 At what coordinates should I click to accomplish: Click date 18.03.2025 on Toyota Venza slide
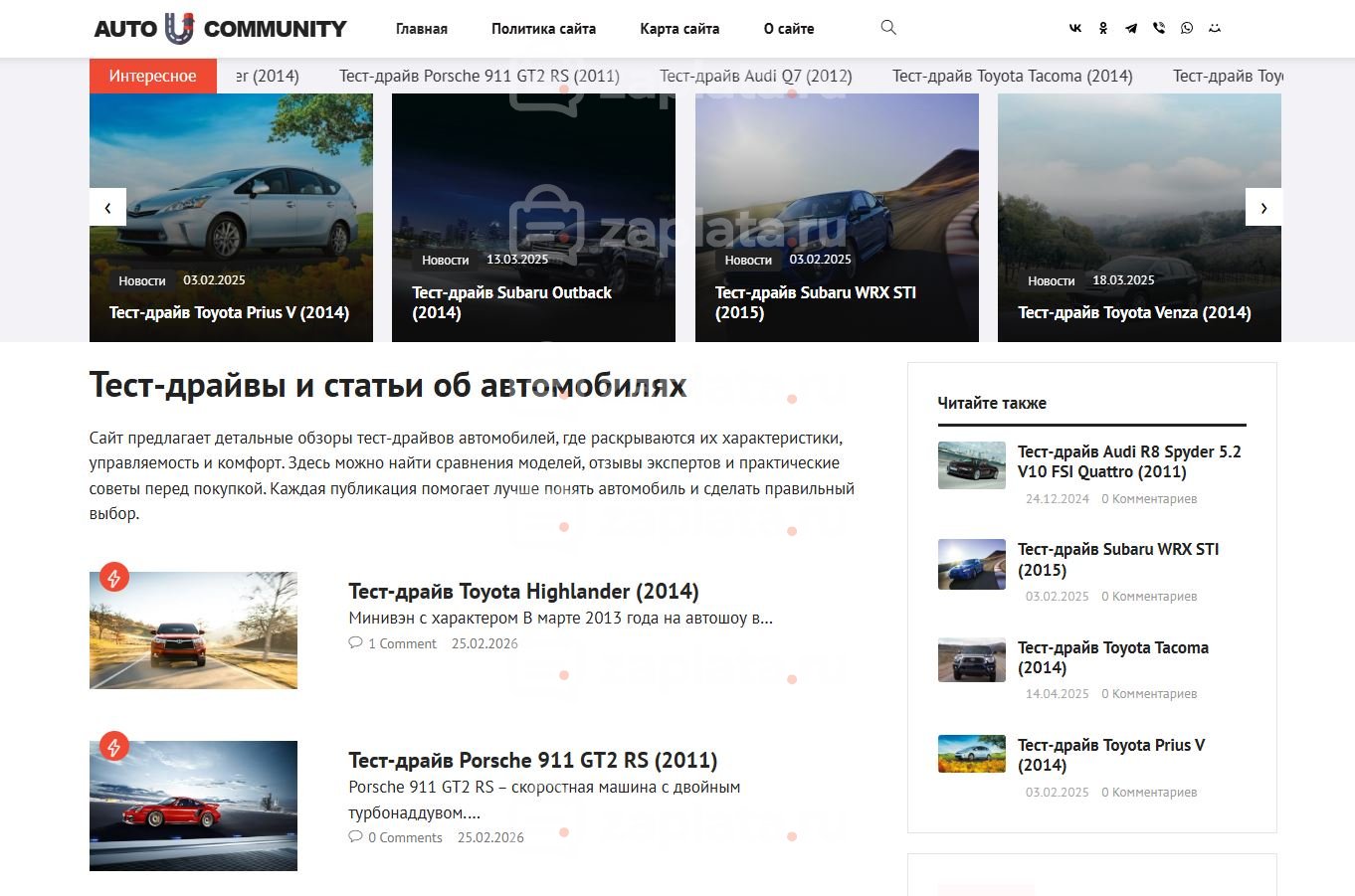pos(1123,280)
